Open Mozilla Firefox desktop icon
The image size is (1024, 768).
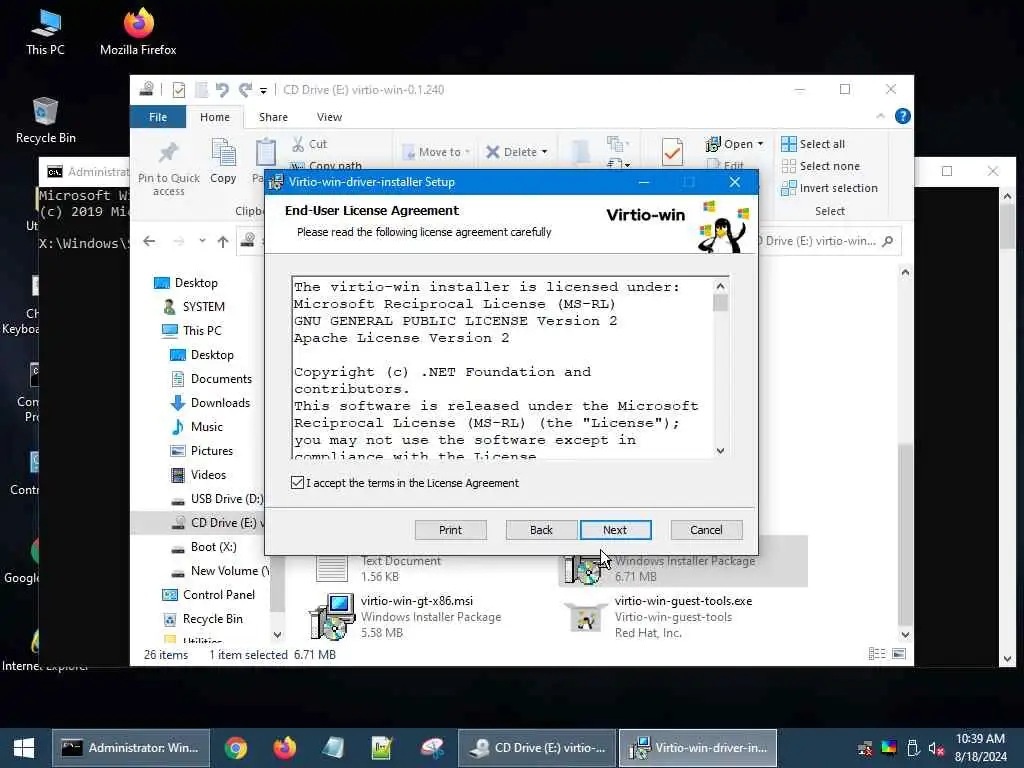pos(138,31)
